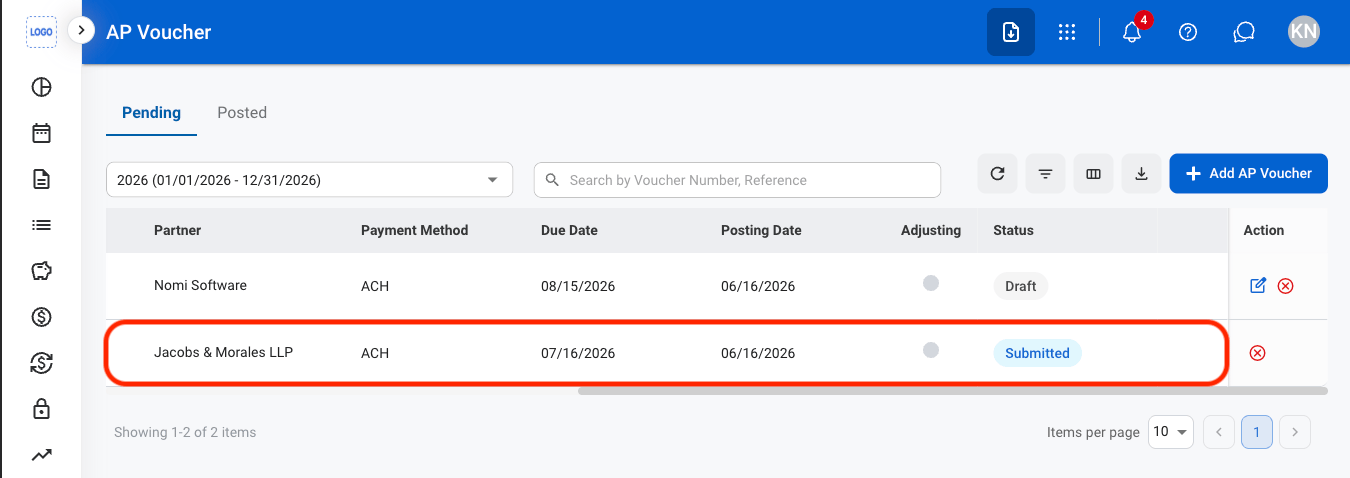This screenshot has height=478, width=1350.
Task: Go to the previous page arrow
Action: click(x=1219, y=432)
